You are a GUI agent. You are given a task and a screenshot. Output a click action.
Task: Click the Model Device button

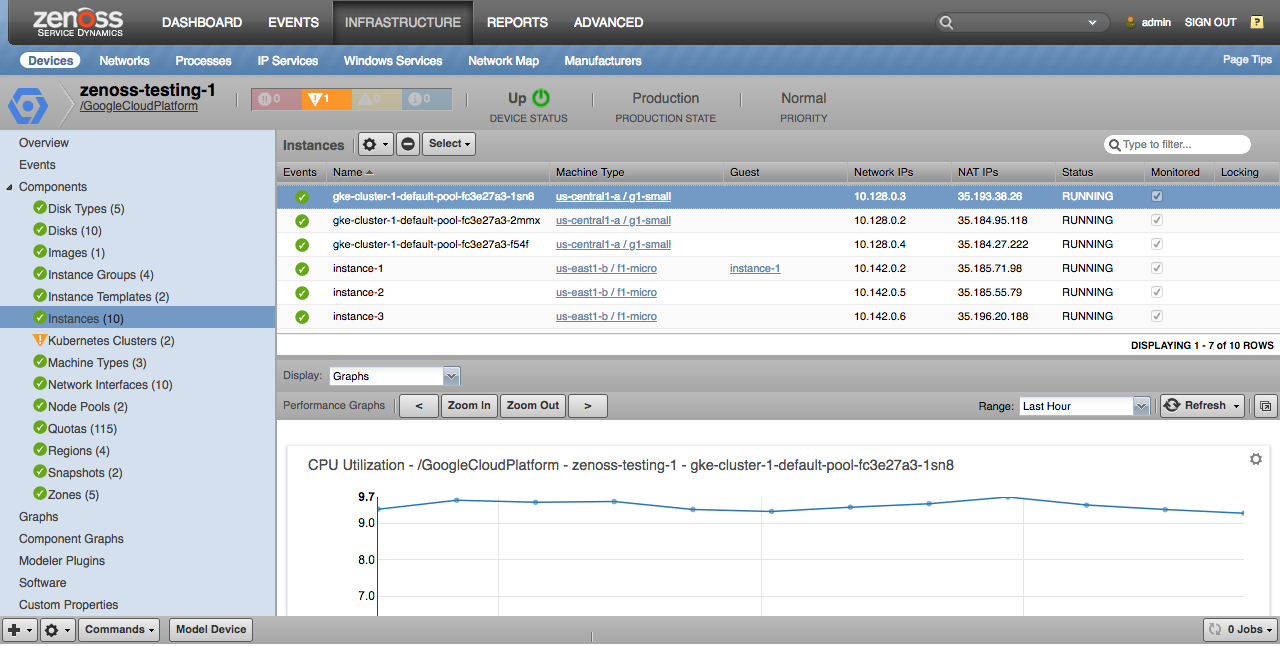click(211, 630)
